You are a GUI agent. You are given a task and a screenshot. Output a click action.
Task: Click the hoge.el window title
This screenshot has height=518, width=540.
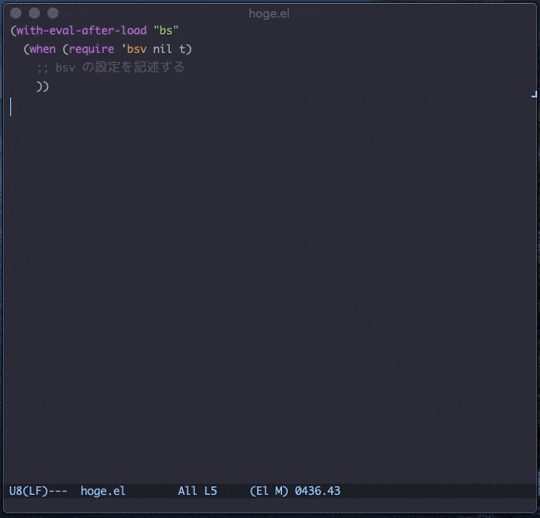269,14
